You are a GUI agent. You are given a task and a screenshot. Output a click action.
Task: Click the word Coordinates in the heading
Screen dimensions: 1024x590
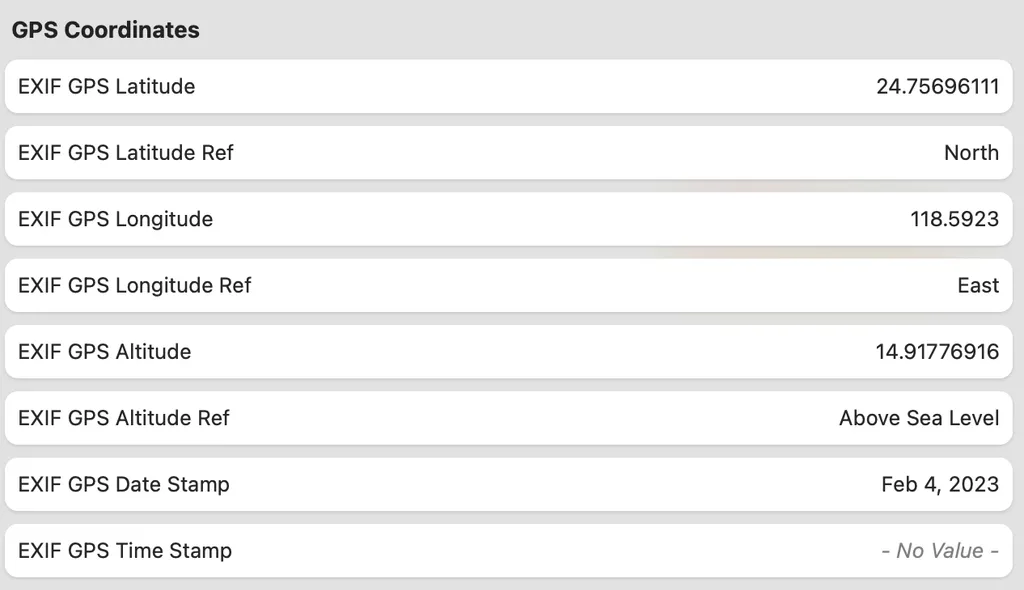[x=132, y=30]
